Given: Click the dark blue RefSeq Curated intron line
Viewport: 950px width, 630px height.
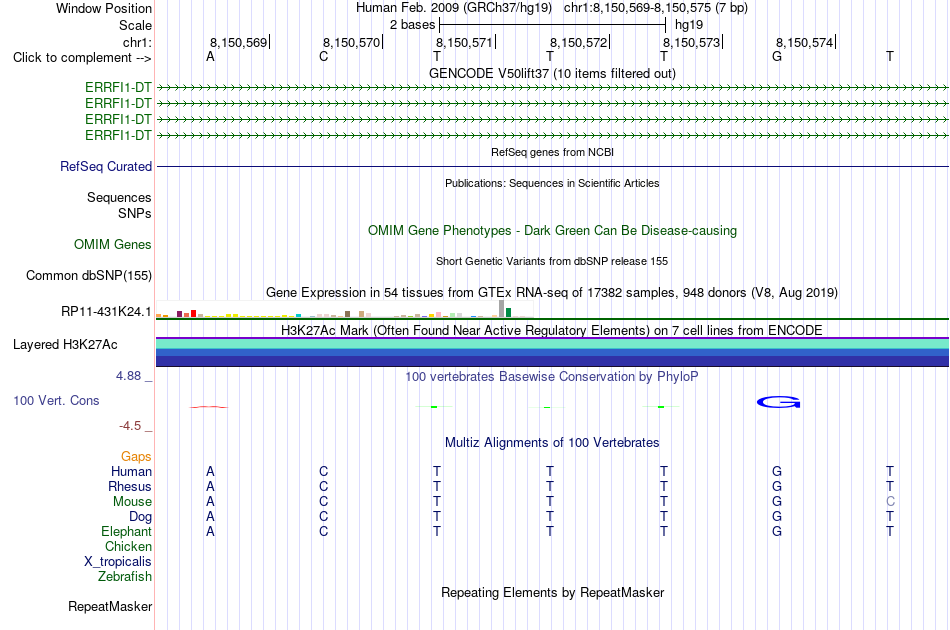Looking at the screenshot, I should (x=552, y=166).
